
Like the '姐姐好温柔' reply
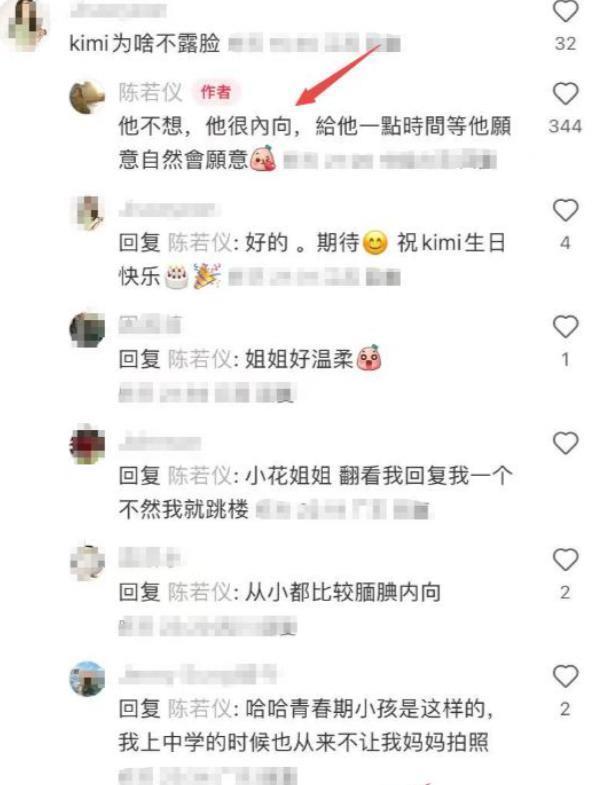[x=565, y=326]
